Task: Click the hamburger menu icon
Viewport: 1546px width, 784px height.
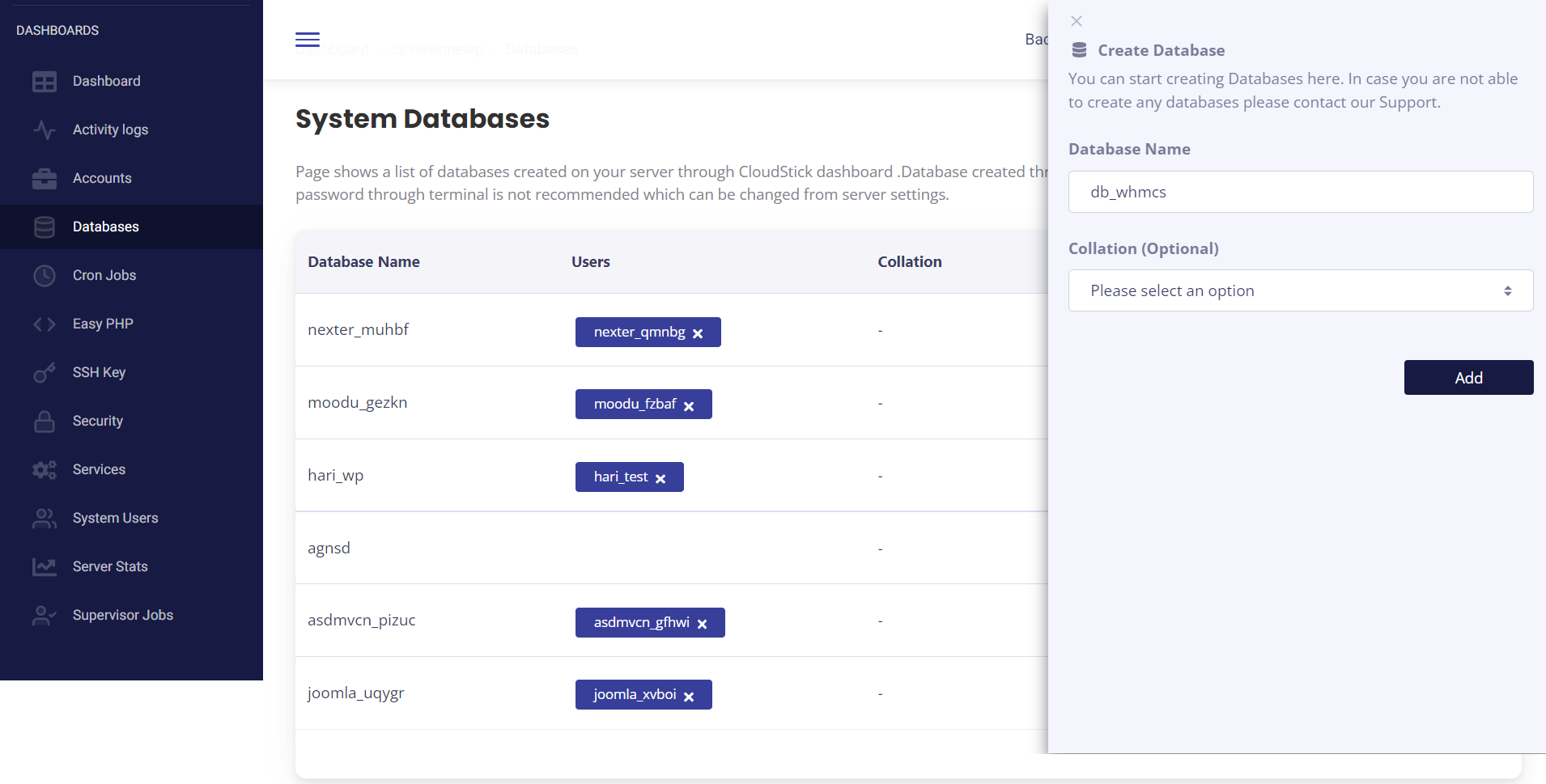Action: pos(308,40)
